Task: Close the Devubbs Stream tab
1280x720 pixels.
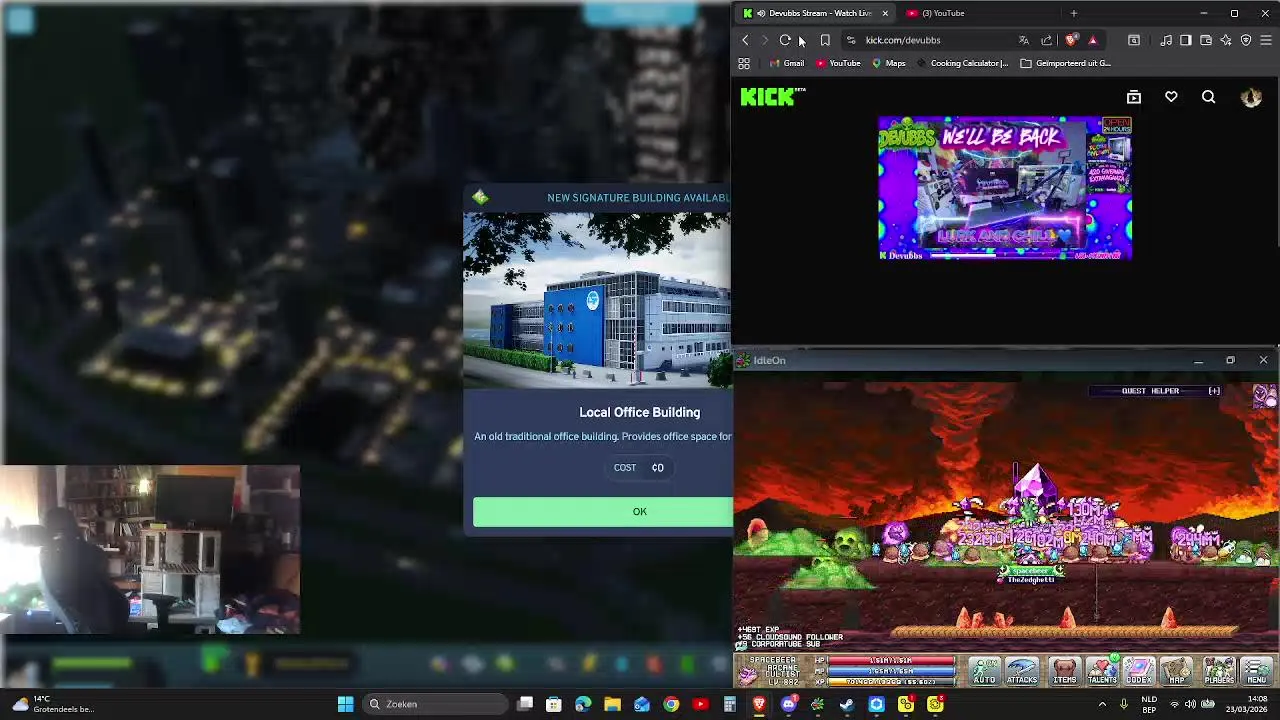Action: (884, 13)
